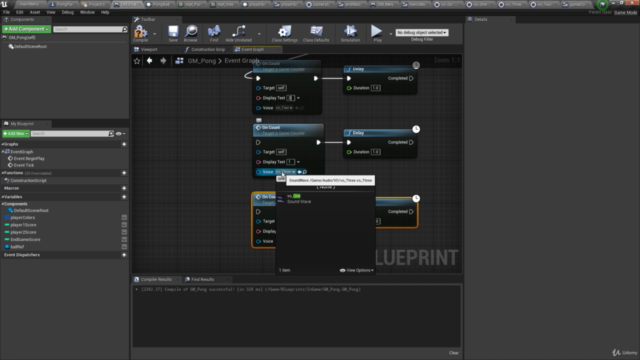The height and width of the screenshot is (360, 640).
Task: Select DefaultSceneRoot in Components panel
Action: tap(31, 47)
